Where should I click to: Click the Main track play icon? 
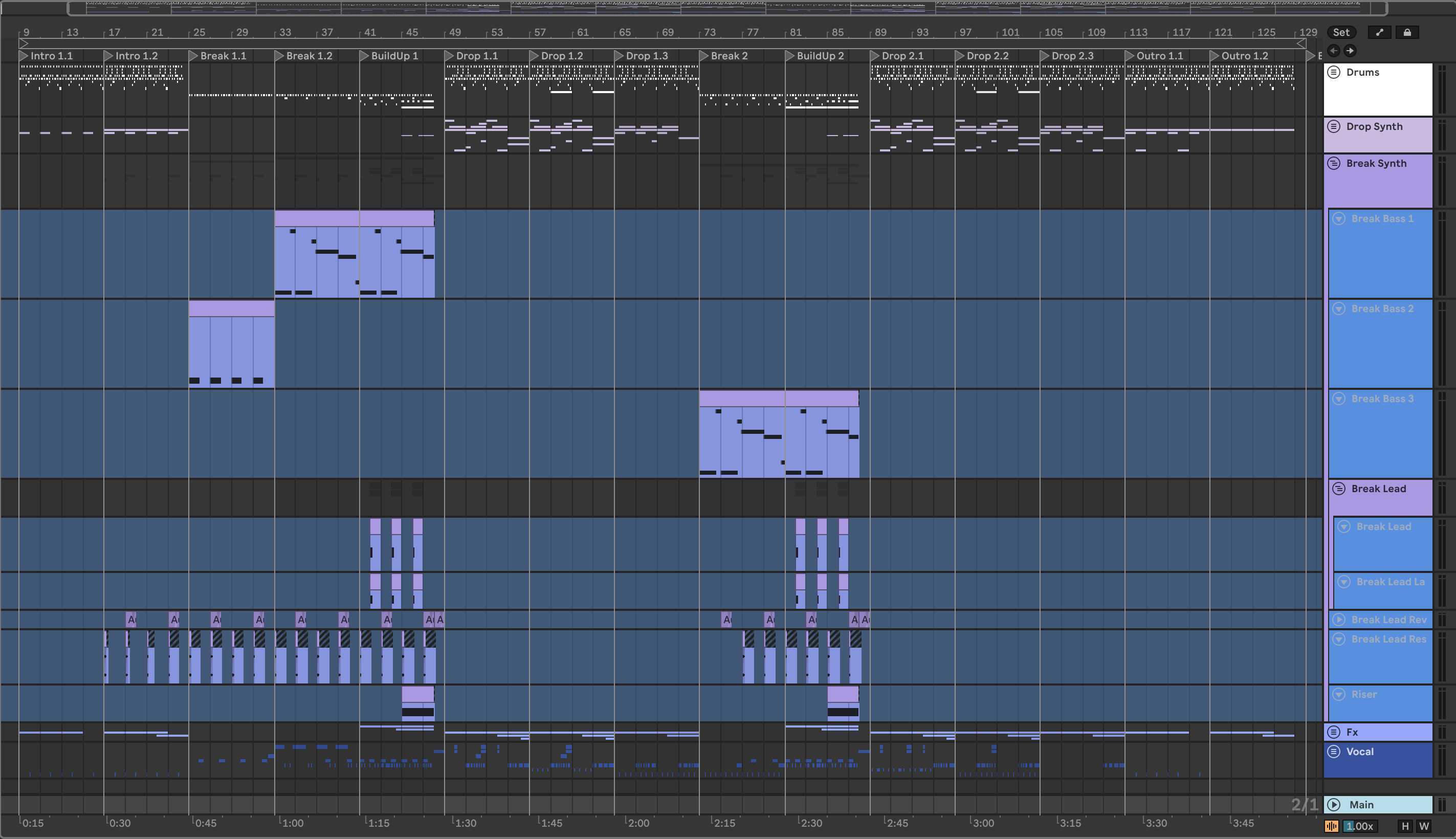click(1333, 804)
